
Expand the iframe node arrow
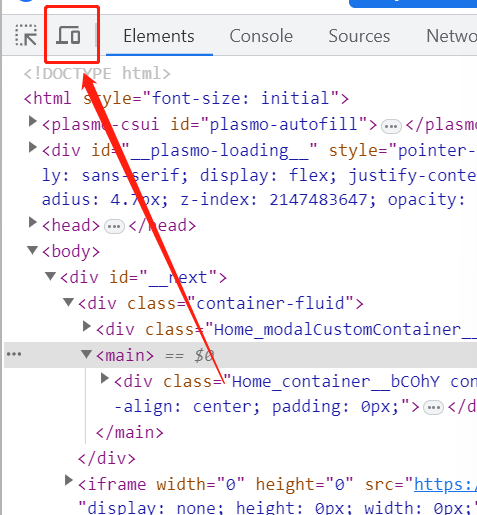click(68, 481)
